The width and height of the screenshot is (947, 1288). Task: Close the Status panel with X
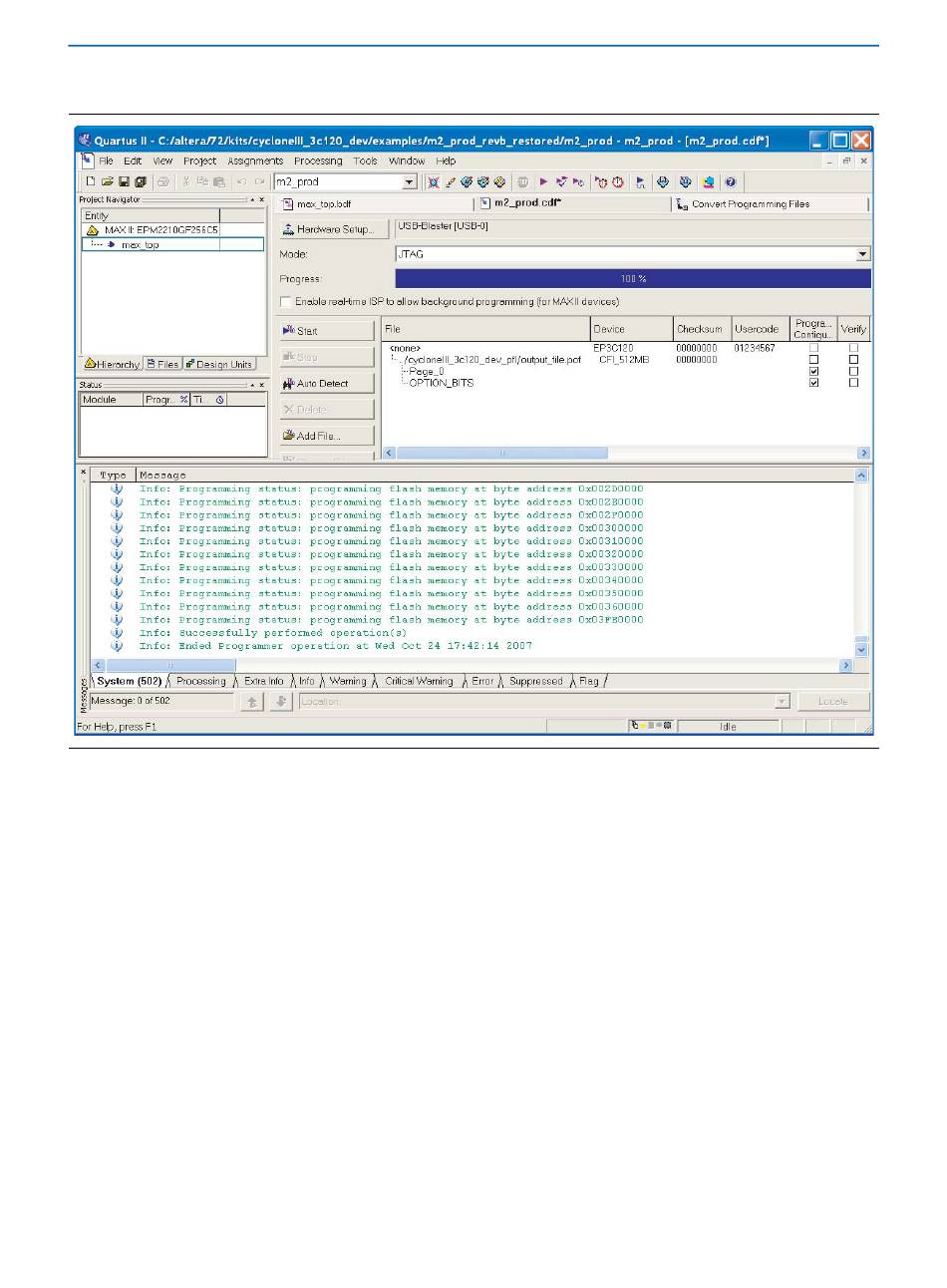click(x=261, y=384)
